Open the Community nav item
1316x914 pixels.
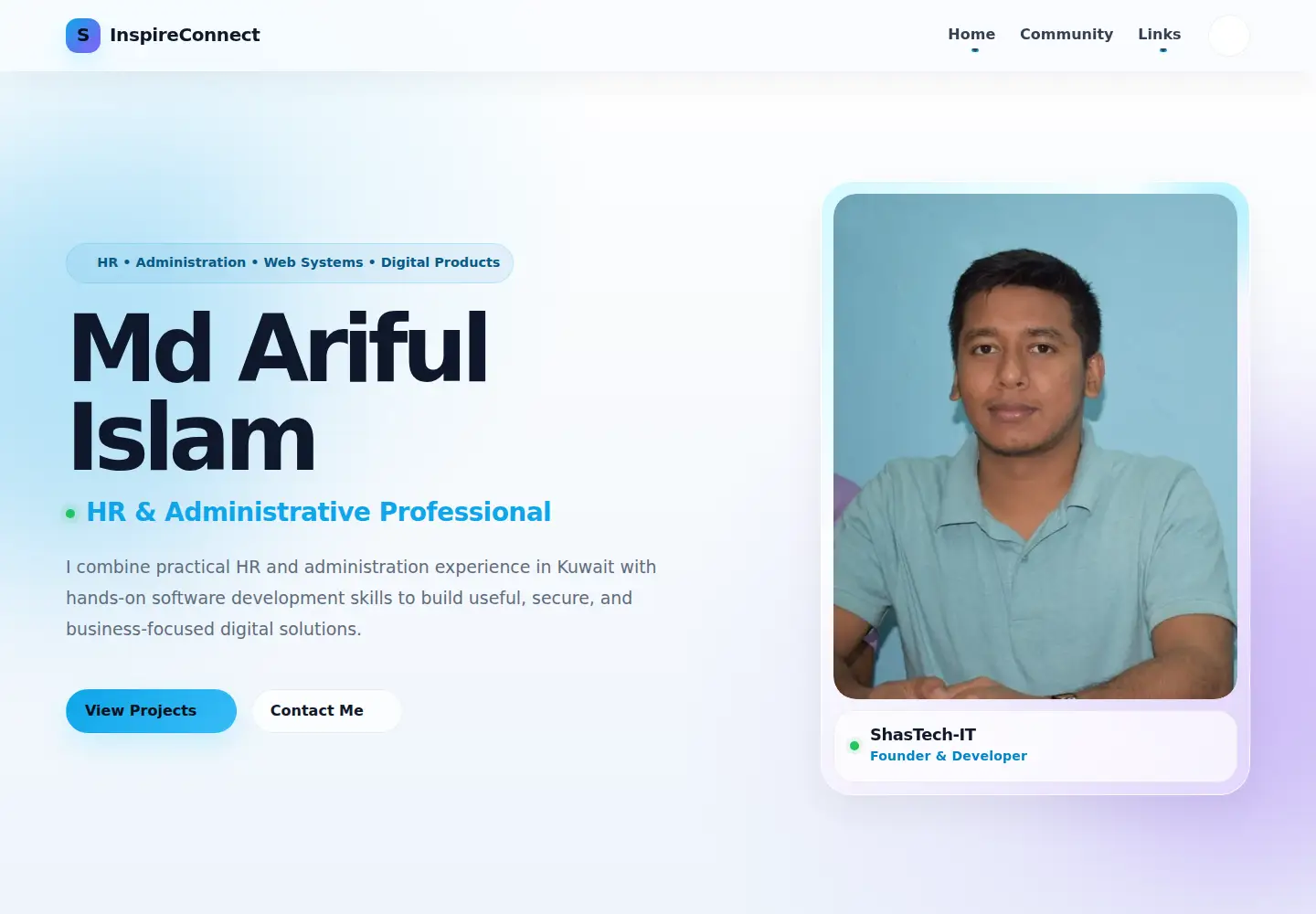[x=1067, y=35]
